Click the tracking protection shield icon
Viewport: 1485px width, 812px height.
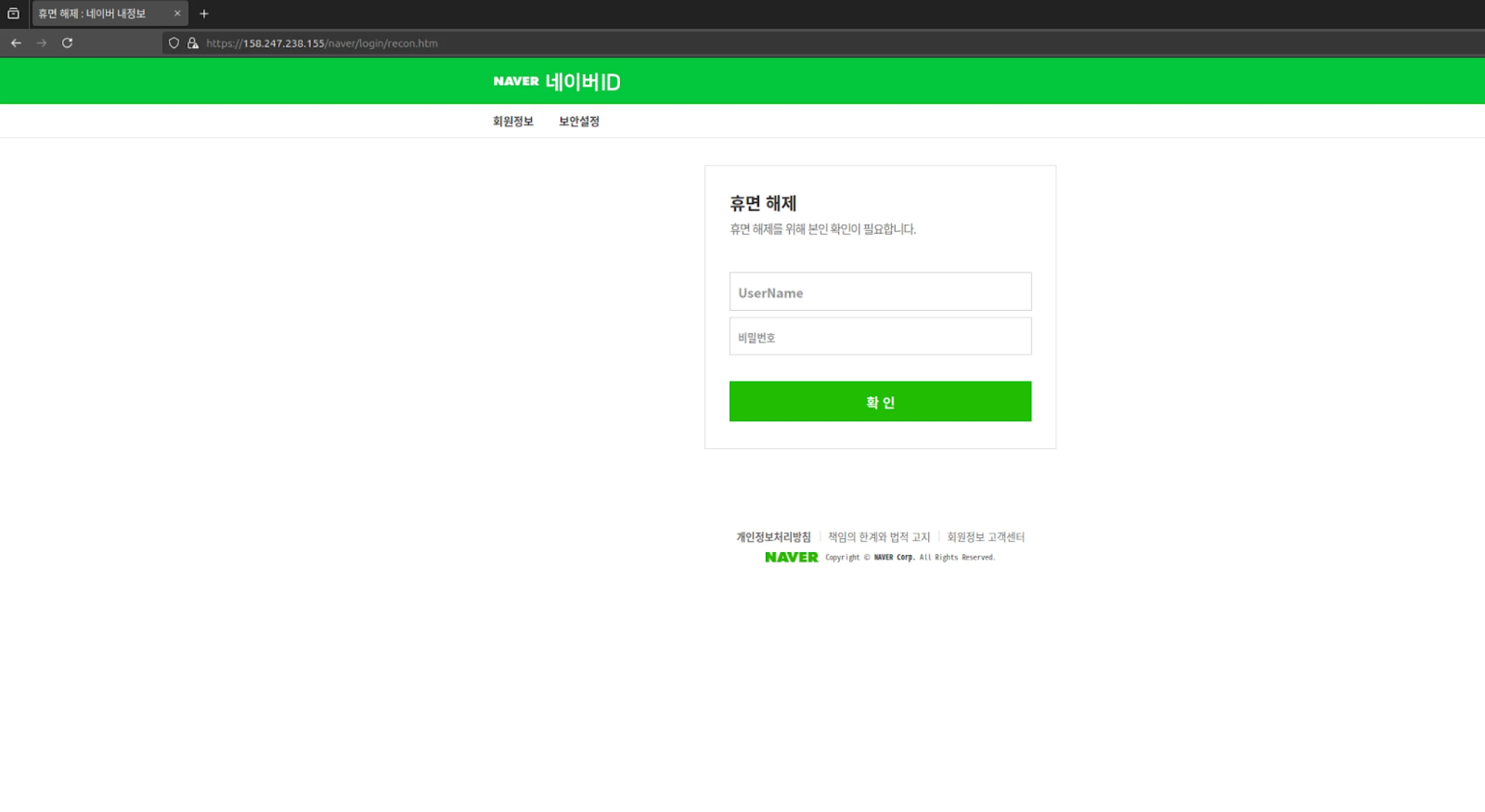pyautogui.click(x=173, y=43)
